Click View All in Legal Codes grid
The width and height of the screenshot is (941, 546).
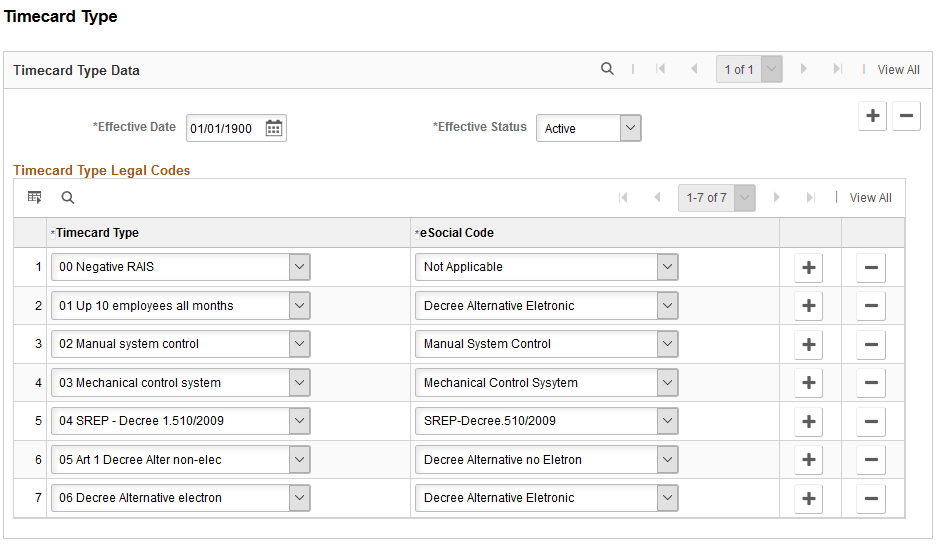pos(870,197)
